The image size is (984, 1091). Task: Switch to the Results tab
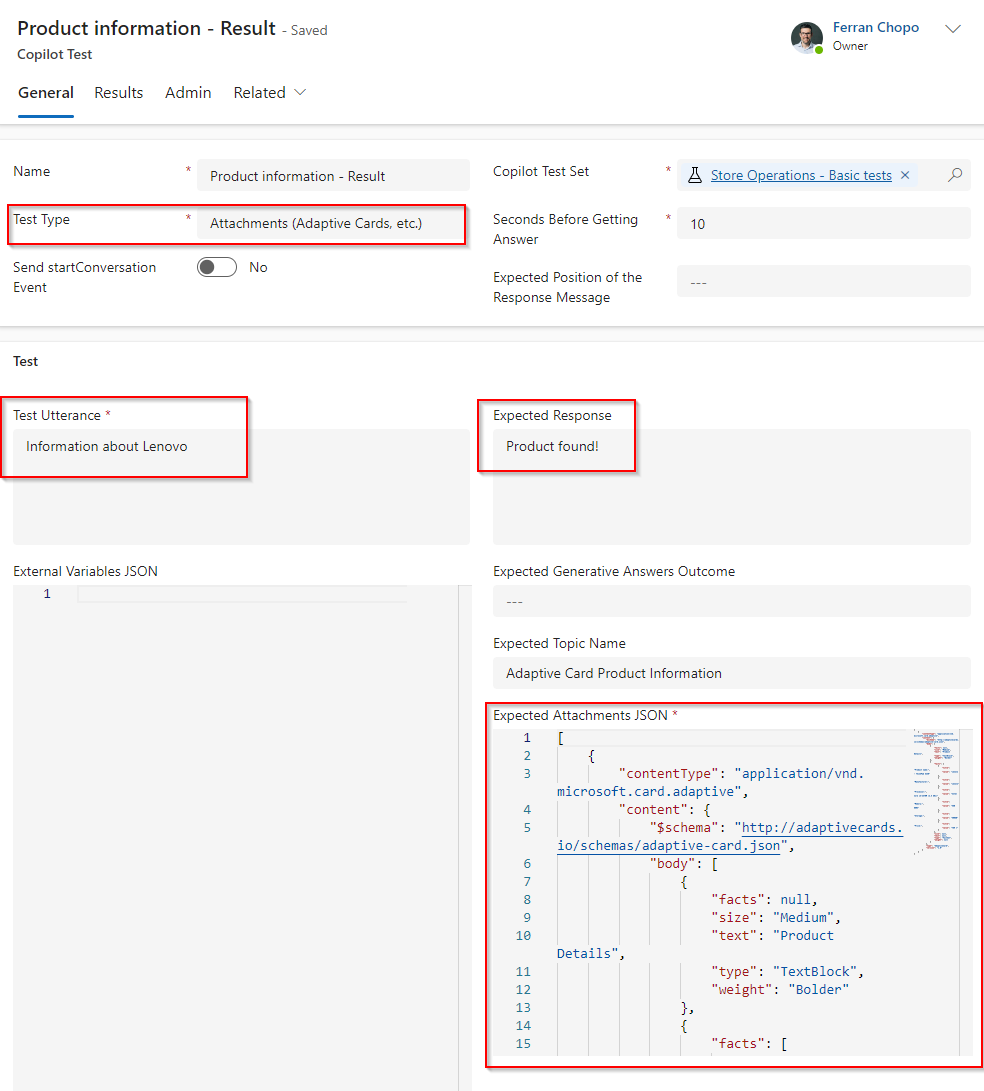click(x=119, y=93)
